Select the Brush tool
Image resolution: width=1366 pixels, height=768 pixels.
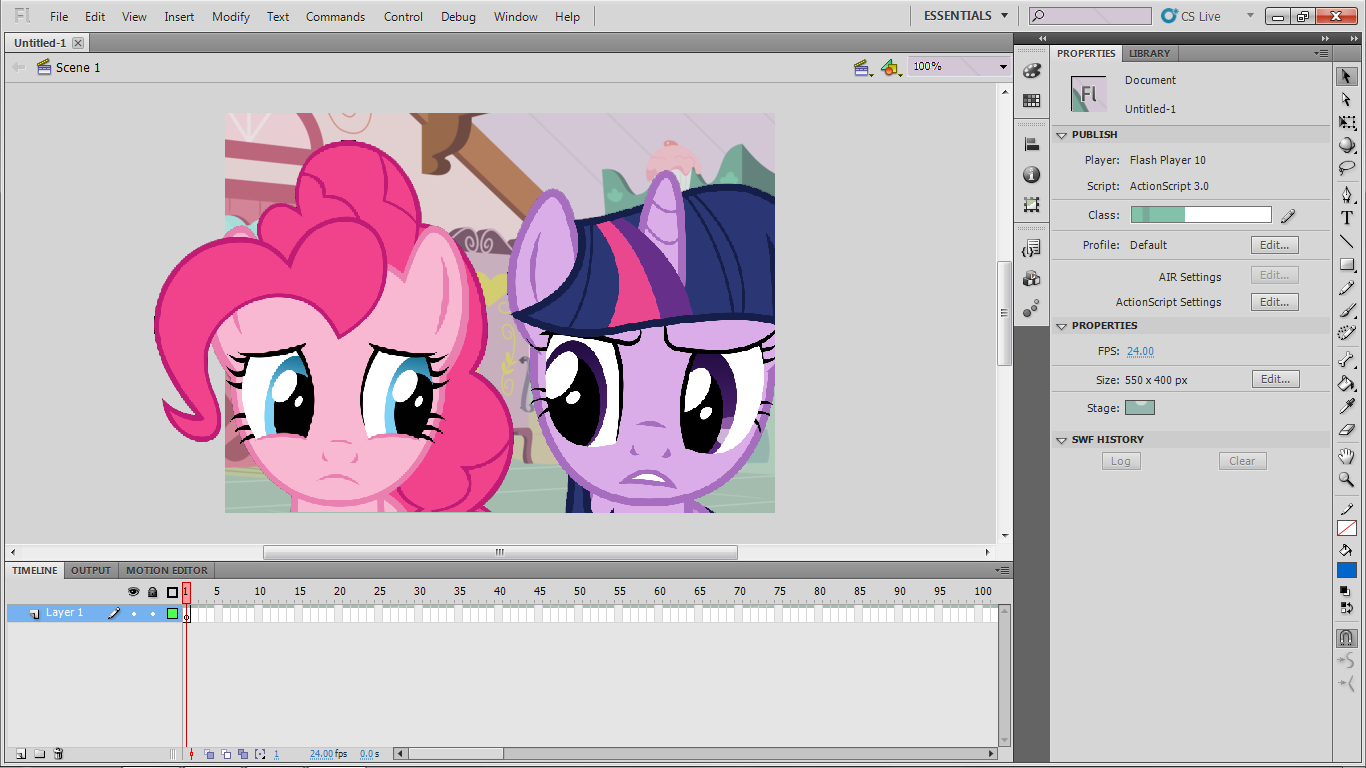tap(1347, 311)
